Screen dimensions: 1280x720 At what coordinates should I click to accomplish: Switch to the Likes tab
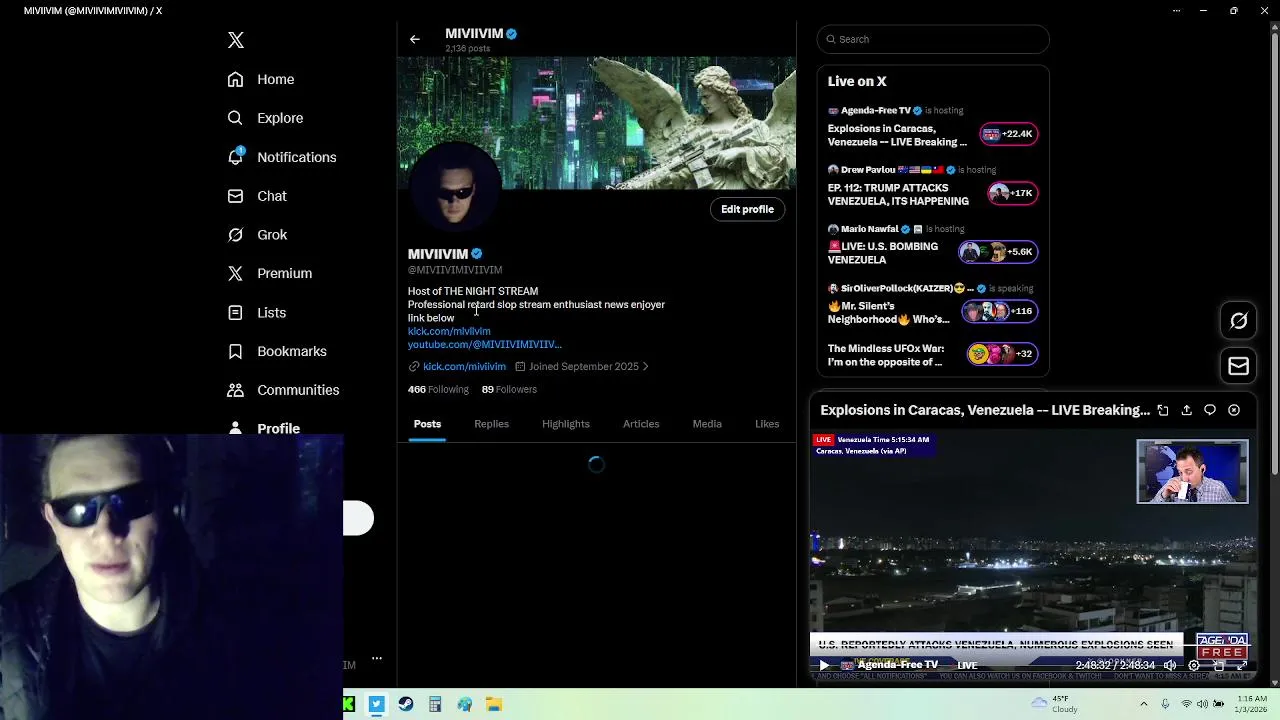point(767,424)
